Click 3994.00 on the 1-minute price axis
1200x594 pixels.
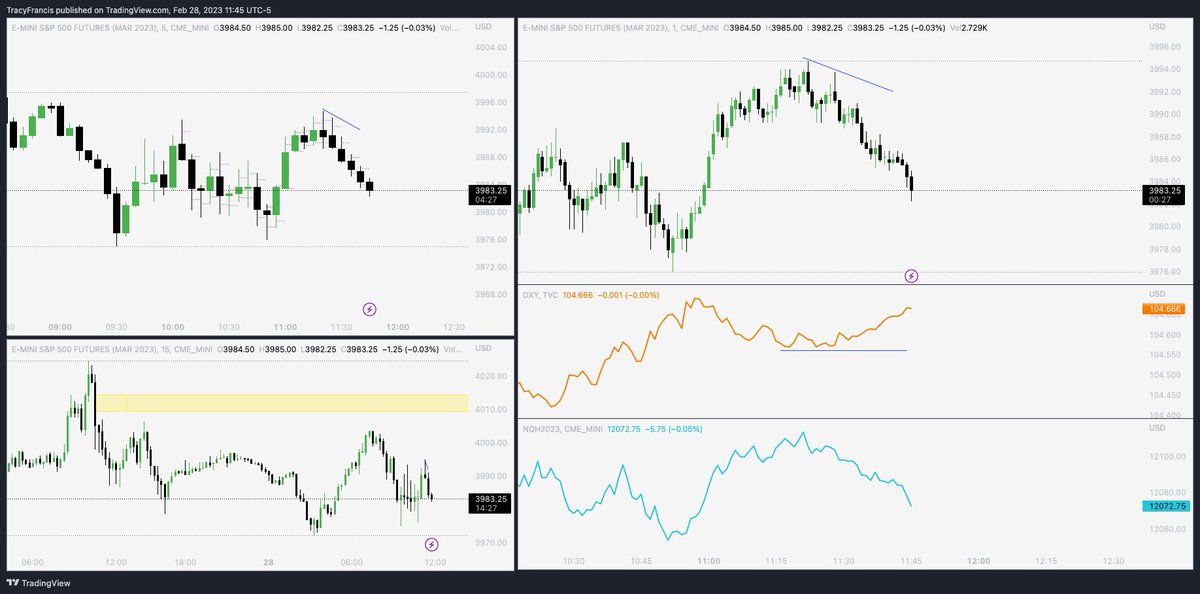coord(1164,69)
